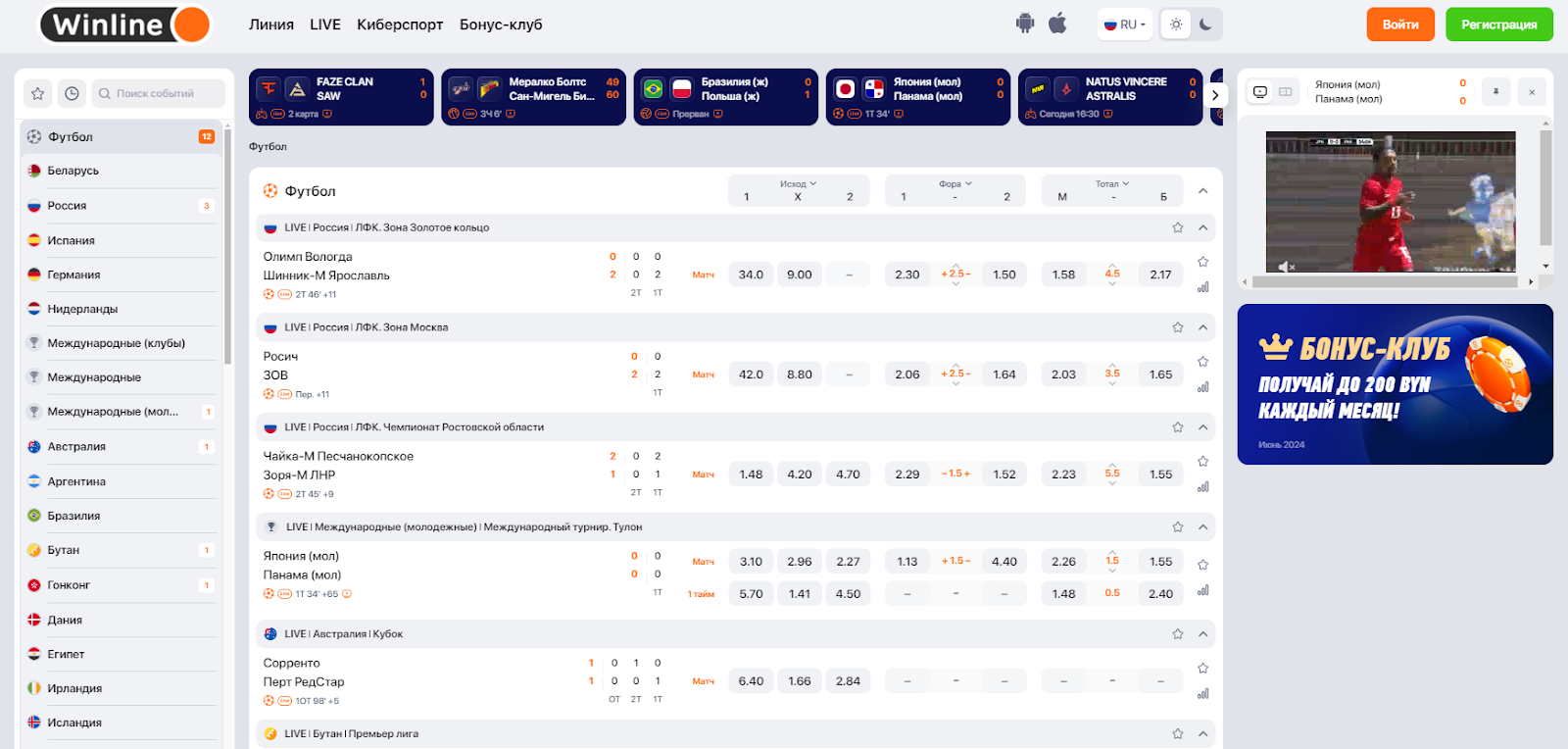Open the Исход market dropdown
The width and height of the screenshot is (1568, 749).
pos(798,183)
